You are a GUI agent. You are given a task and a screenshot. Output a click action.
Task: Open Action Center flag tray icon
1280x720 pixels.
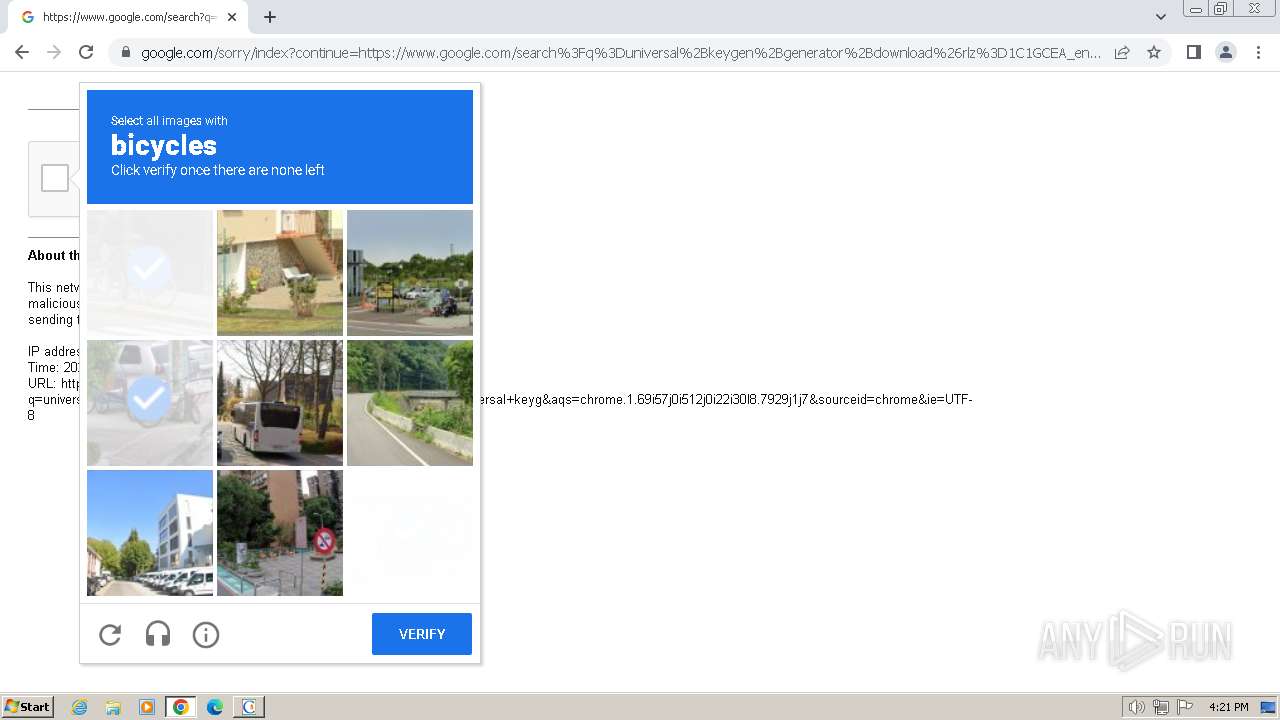click(x=1185, y=707)
